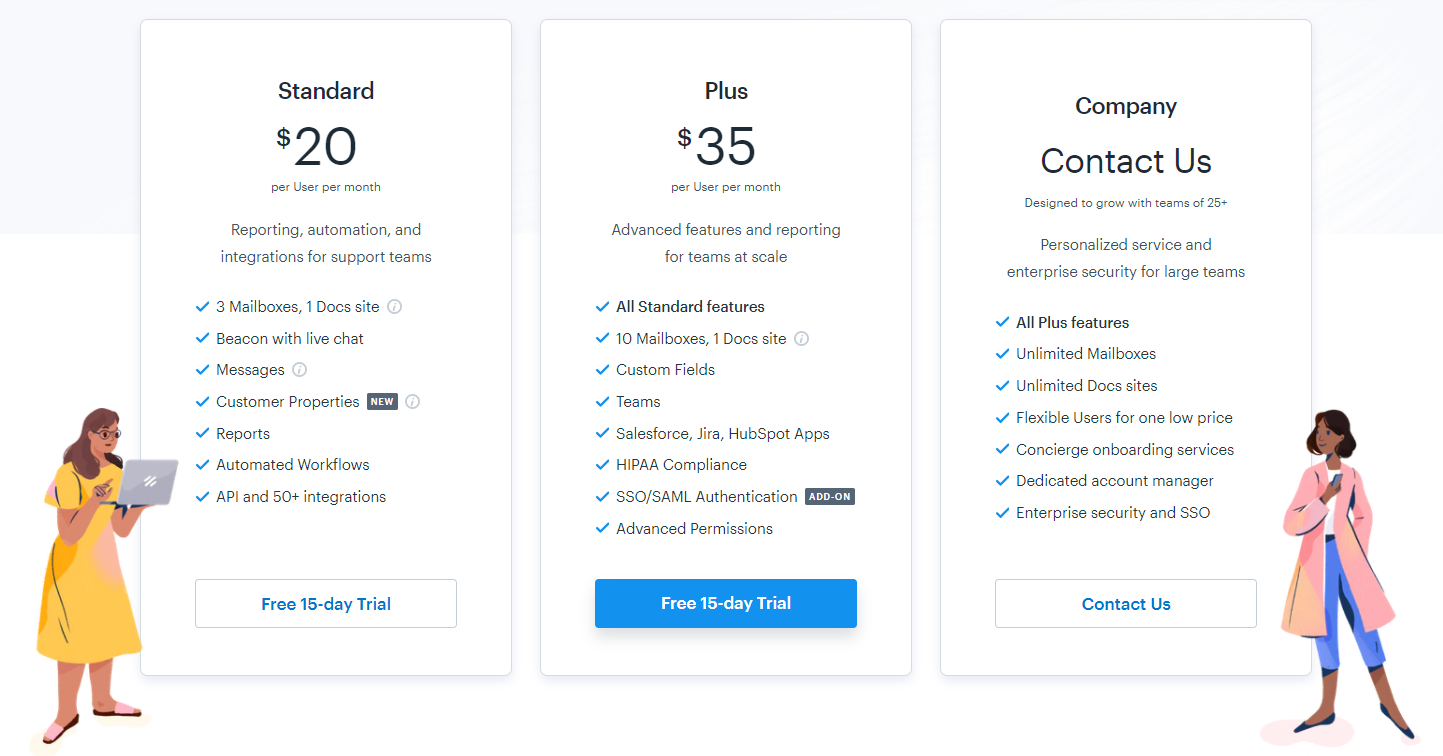Click the All Plus features text

1072,323
